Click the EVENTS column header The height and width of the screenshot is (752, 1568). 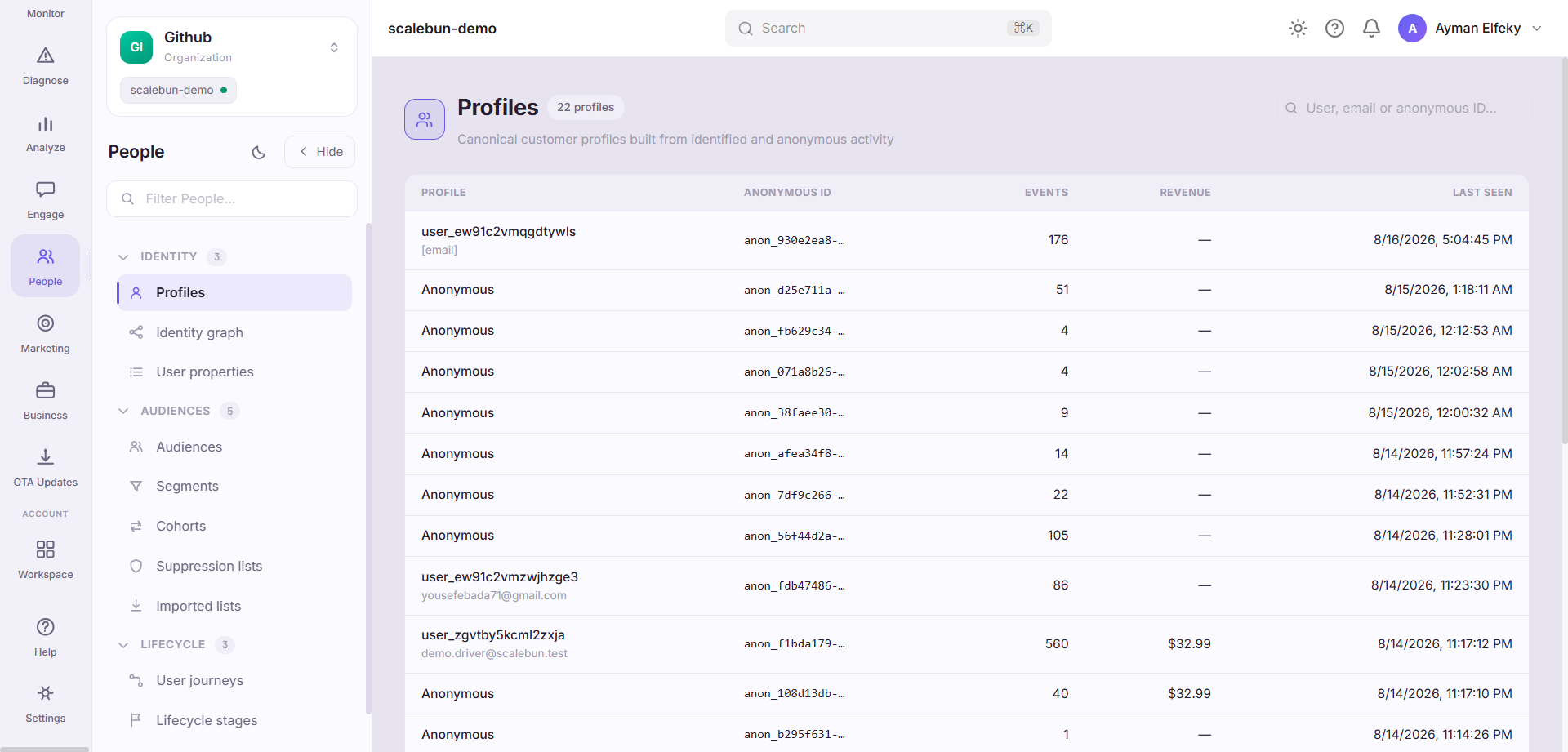tap(1046, 193)
